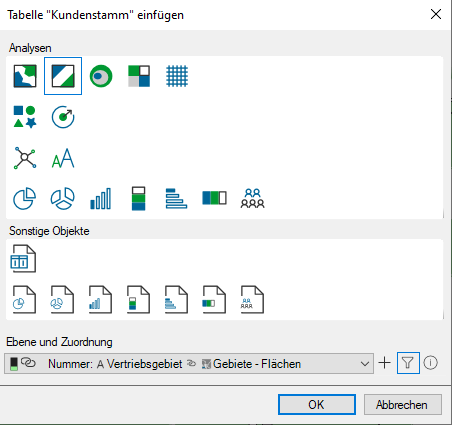Choose the blue-green diagonal square analysis icon

pyautogui.click(x=63, y=76)
